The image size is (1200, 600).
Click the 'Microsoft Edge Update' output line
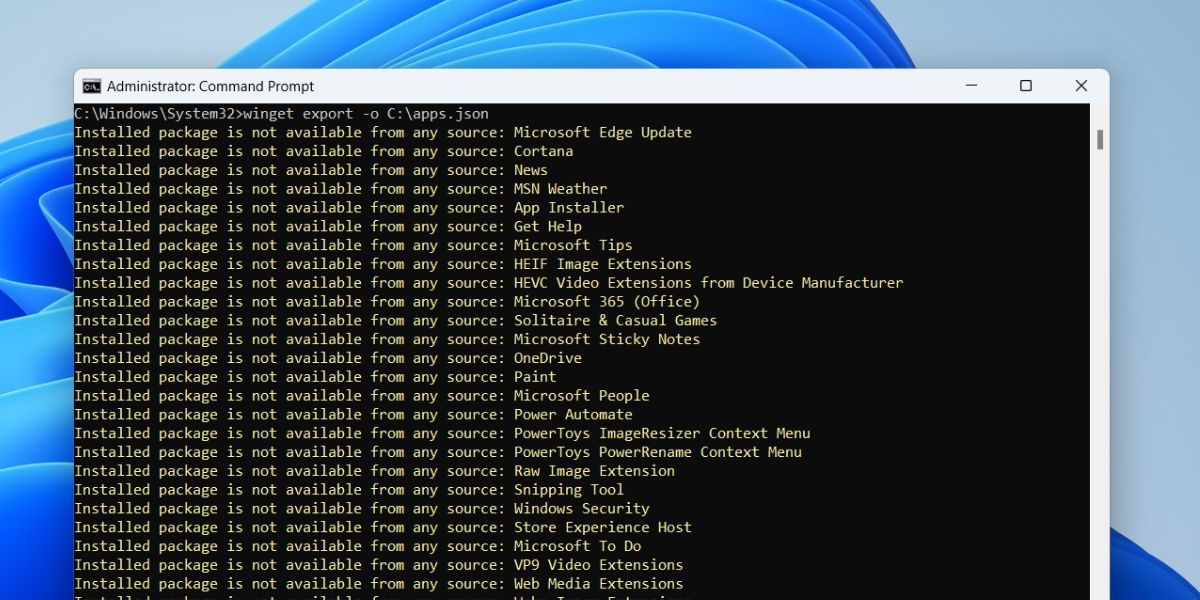602,132
